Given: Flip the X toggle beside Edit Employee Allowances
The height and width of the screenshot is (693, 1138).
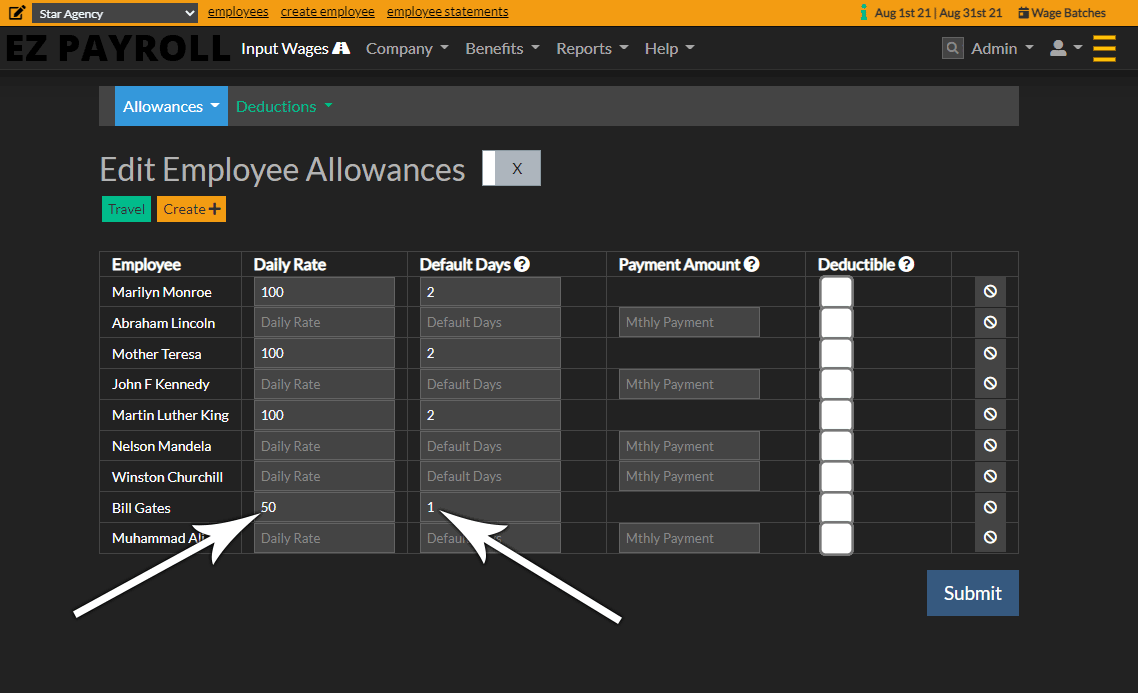Looking at the screenshot, I should [512, 168].
